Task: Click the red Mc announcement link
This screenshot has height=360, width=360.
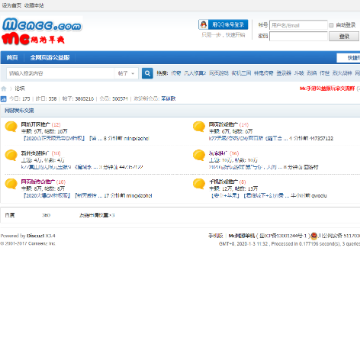Action: coord(327,89)
